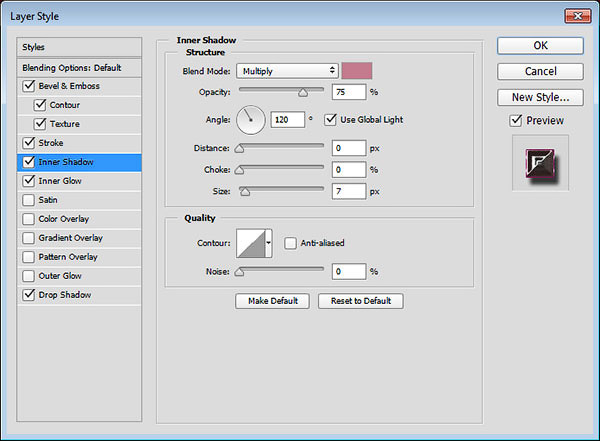This screenshot has height=441, width=600.
Task: Click the Noise slider handle
Action: (x=239, y=272)
